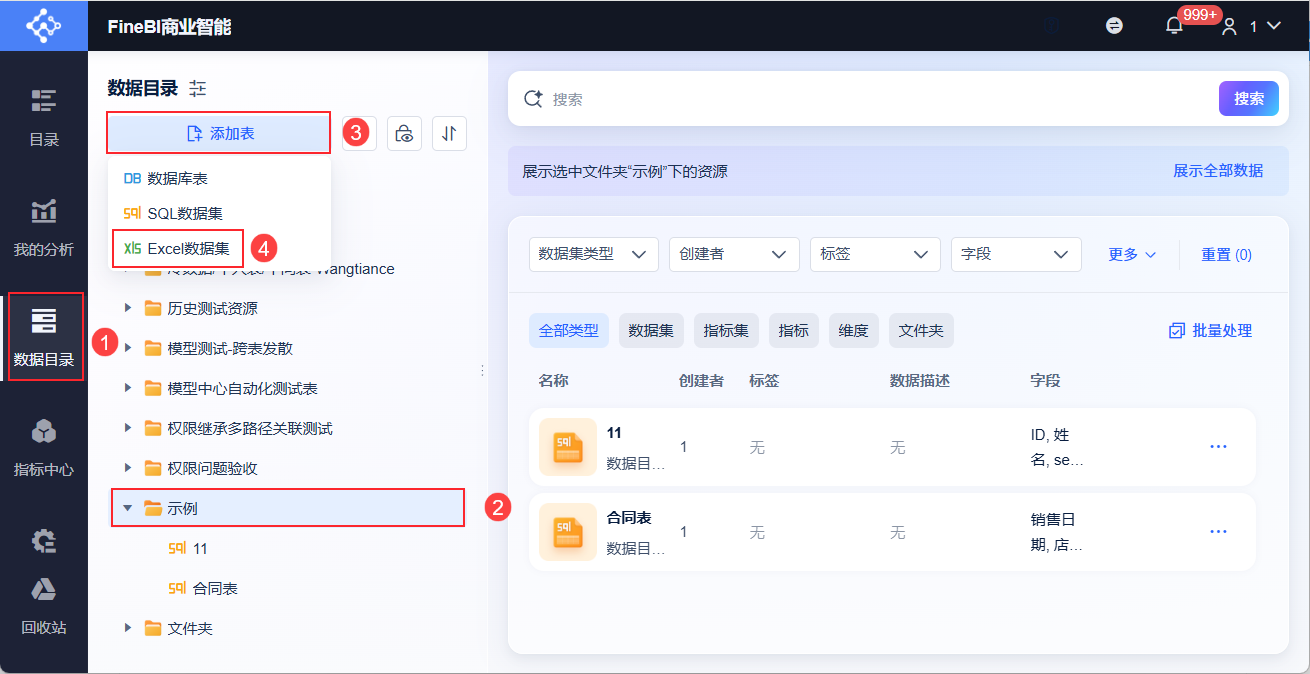
Task: Expand the 模型测试-跨表发散 folder
Action: (x=127, y=348)
